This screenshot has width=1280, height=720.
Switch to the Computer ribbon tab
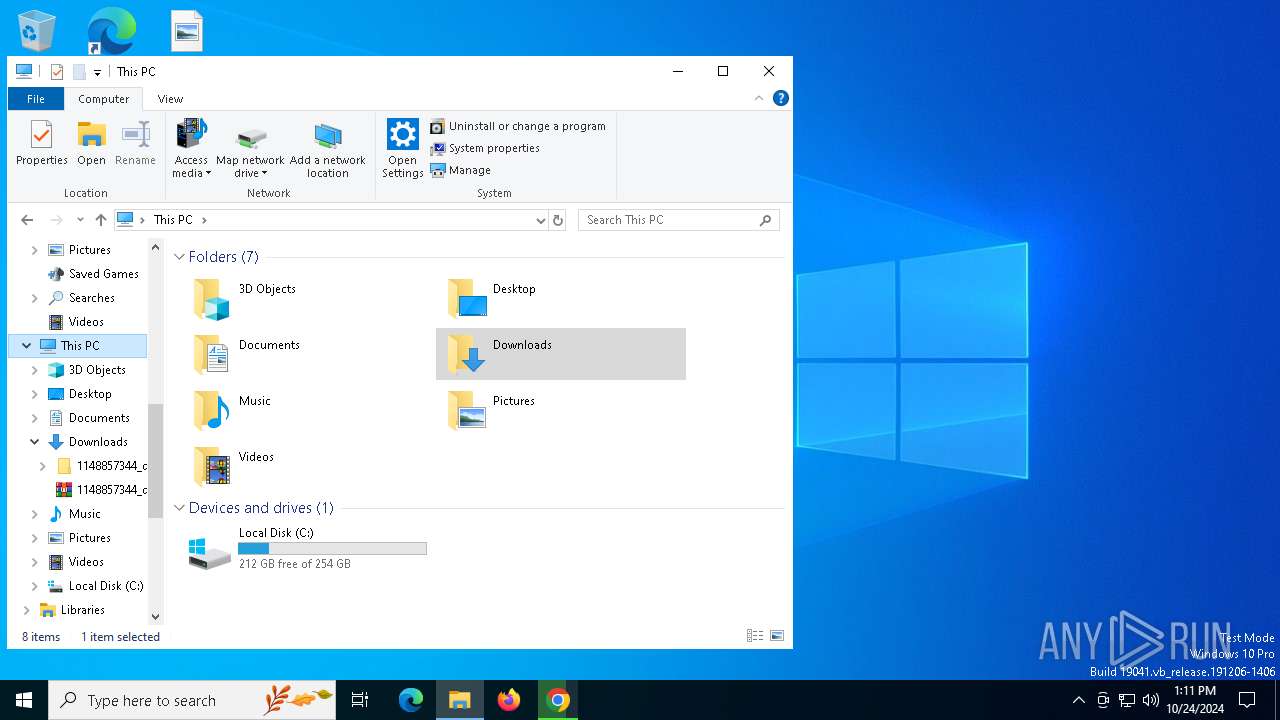point(104,99)
